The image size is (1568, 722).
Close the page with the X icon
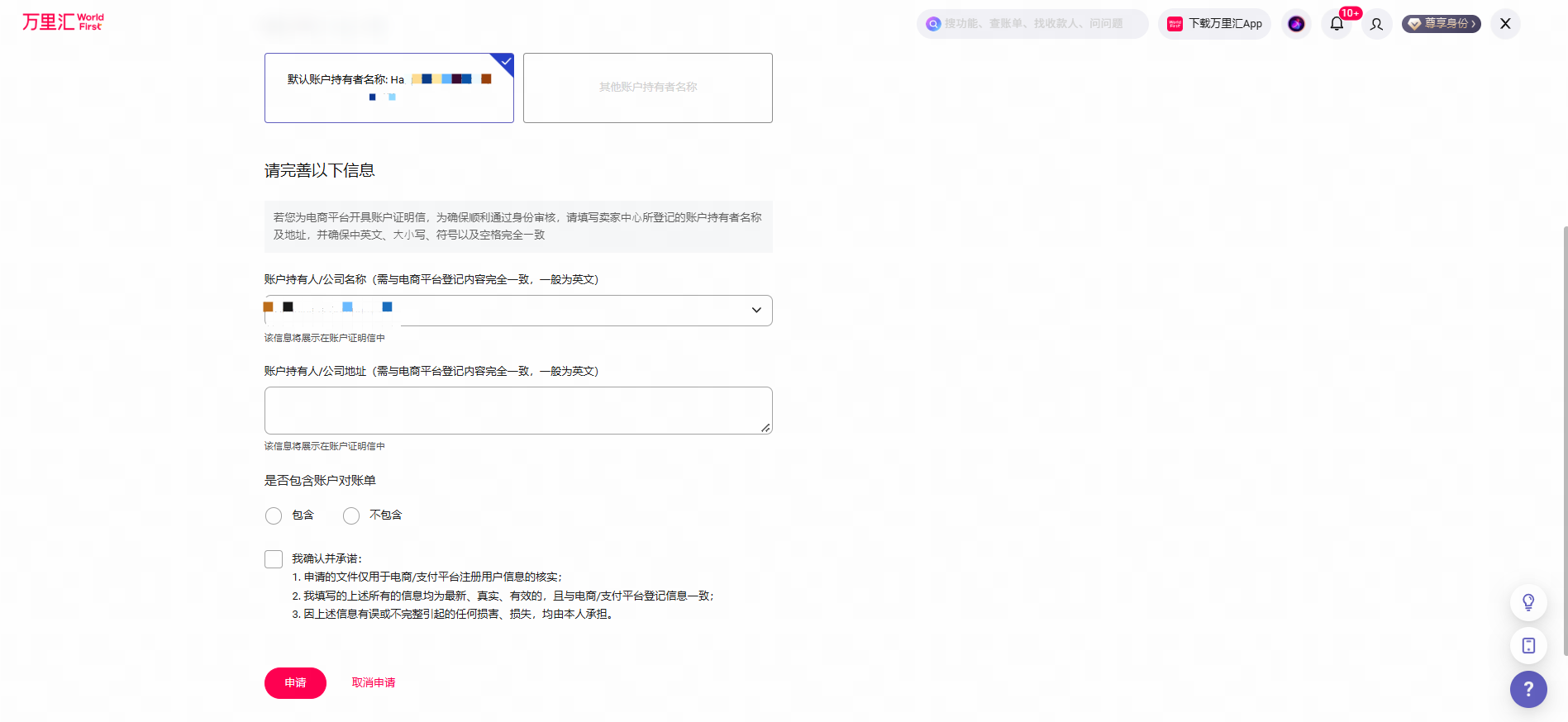point(1505,24)
